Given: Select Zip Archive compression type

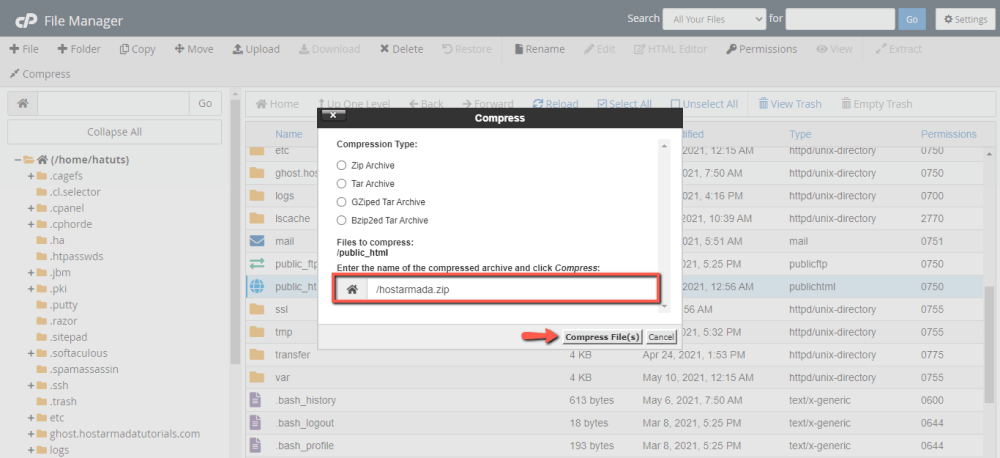Looking at the screenshot, I should point(341,165).
